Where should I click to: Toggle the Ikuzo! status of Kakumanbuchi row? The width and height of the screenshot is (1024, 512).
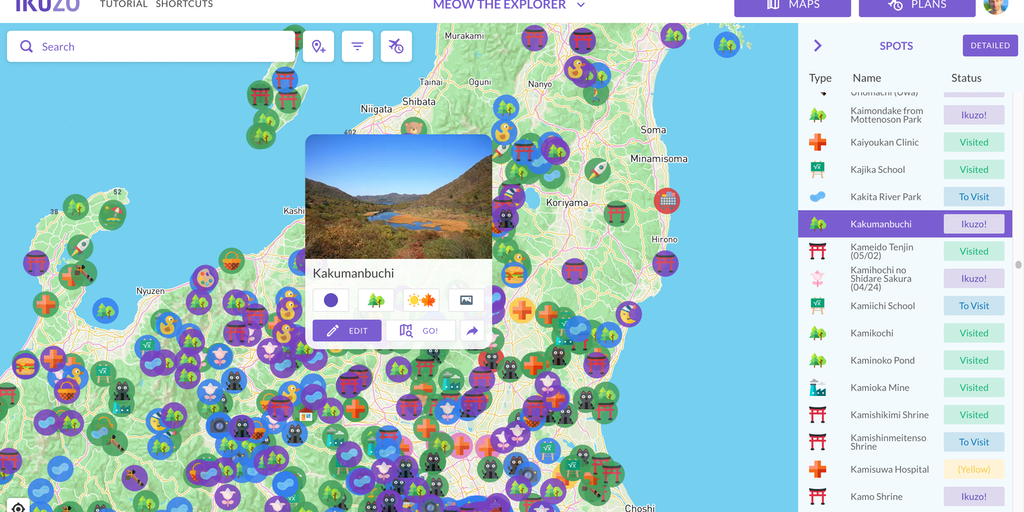tap(973, 224)
